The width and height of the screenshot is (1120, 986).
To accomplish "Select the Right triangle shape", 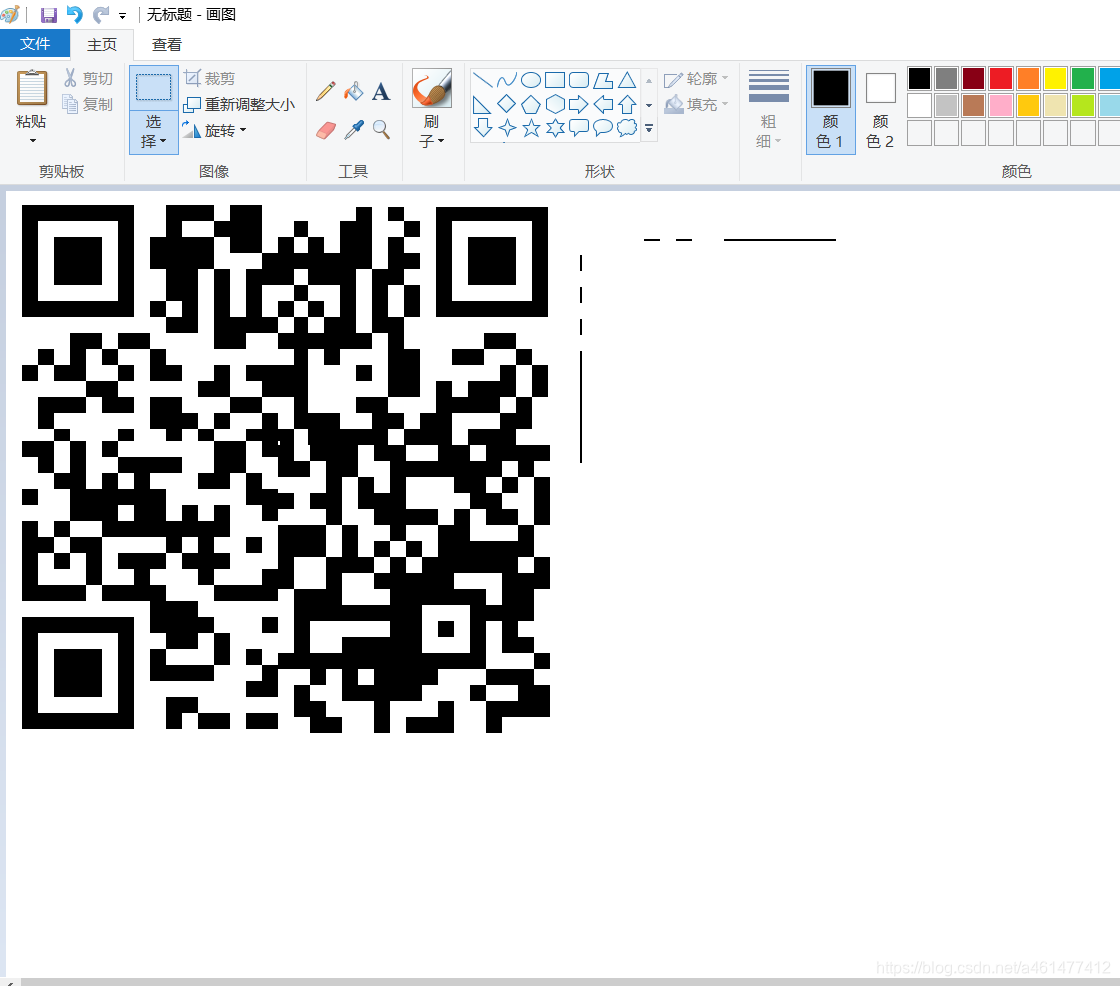I will [482, 104].
